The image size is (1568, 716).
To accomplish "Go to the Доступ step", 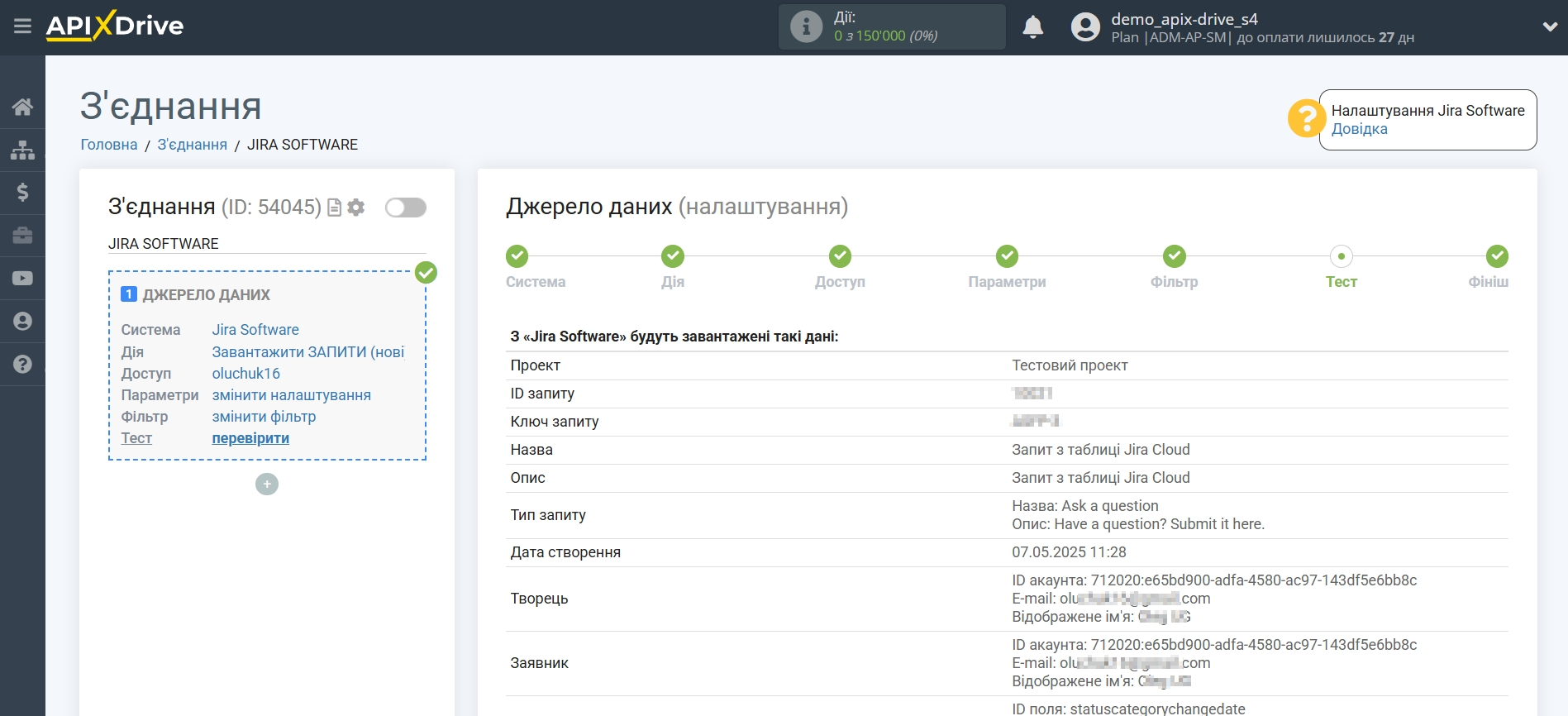I will pyautogui.click(x=840, y=256).
